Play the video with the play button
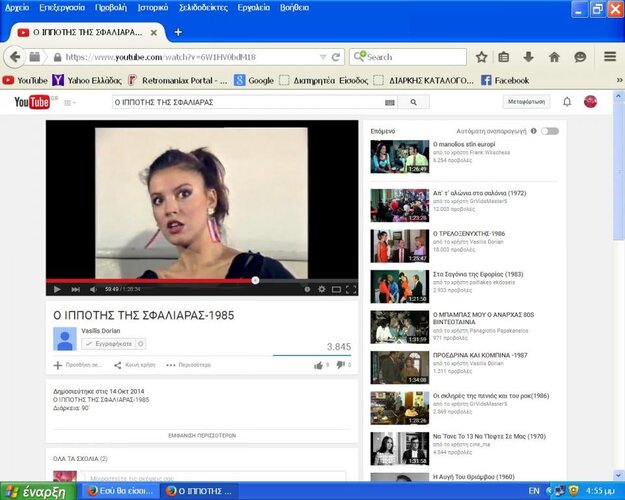The width and height of the screenshot is (625, 500). pyautogui.click(x=57, y=289)
